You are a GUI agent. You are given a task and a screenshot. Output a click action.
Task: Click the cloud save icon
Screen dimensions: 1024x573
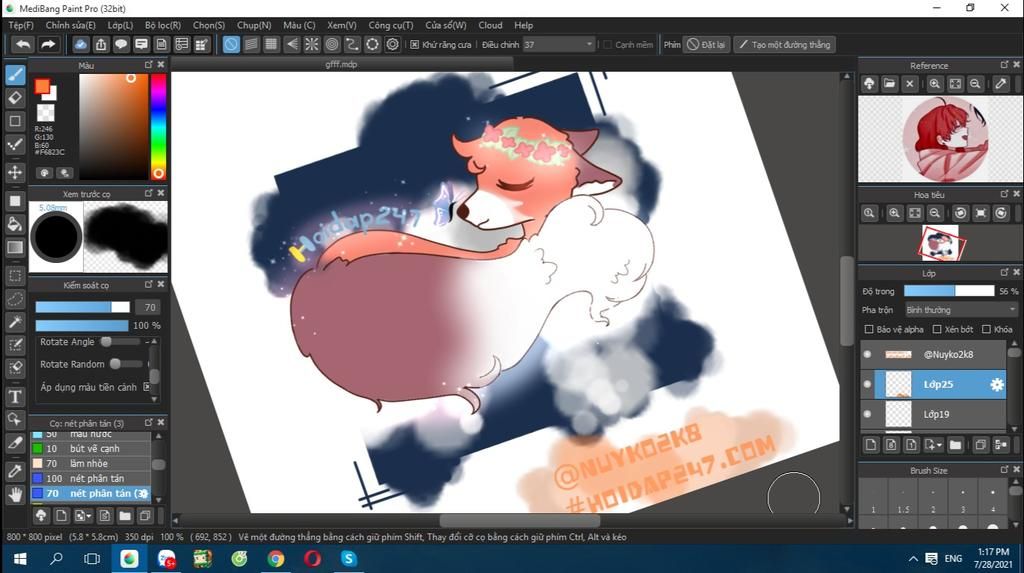(80, 44)
